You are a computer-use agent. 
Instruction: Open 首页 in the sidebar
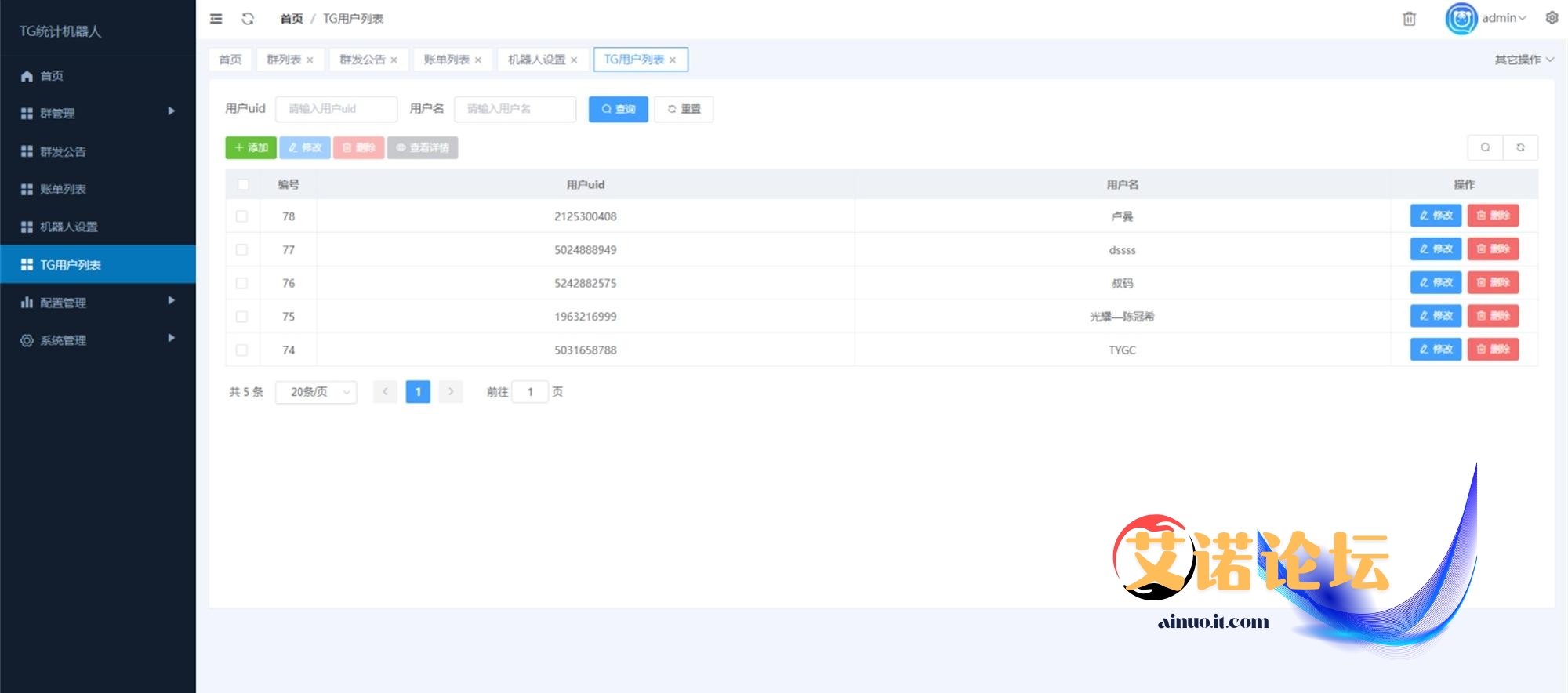[x=52, y=76]
